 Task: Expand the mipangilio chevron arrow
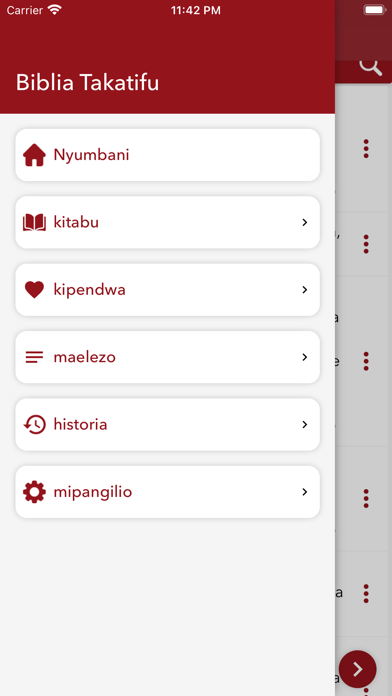(x=305, y=492)
